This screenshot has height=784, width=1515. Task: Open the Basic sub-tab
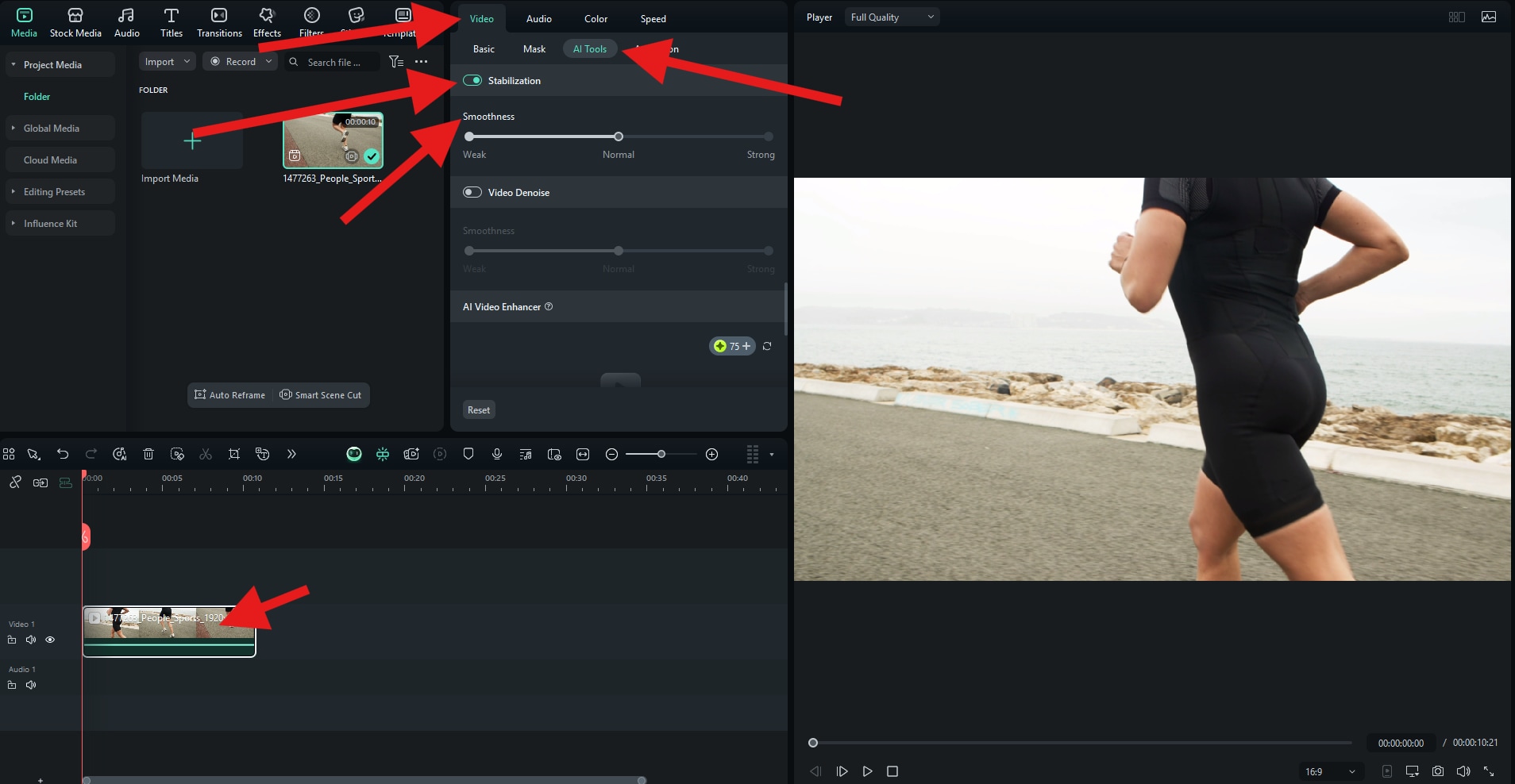point(484,48)
